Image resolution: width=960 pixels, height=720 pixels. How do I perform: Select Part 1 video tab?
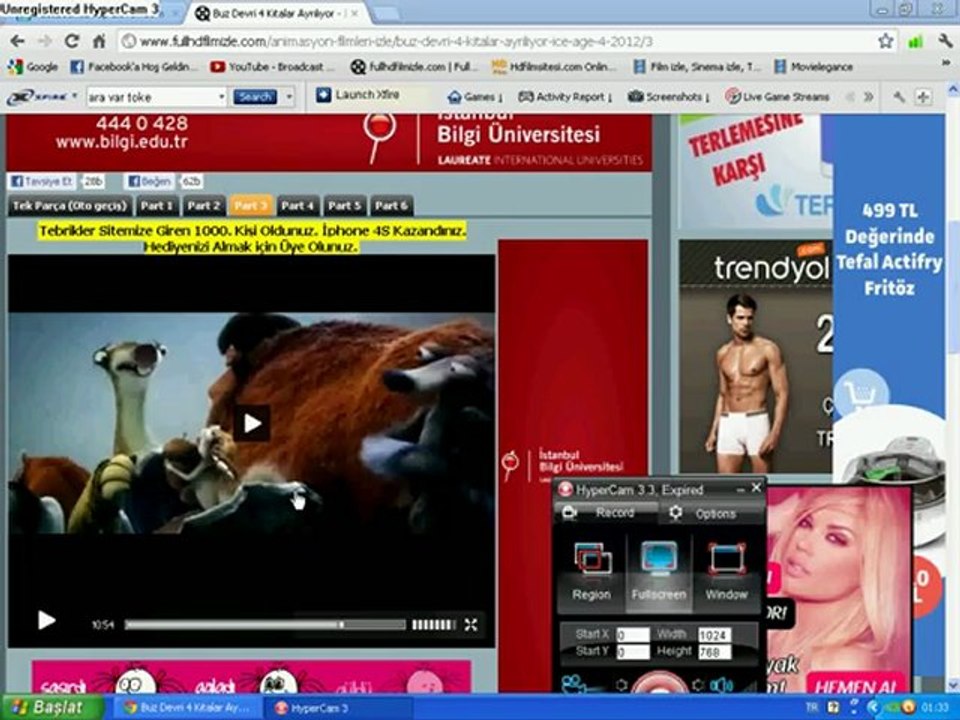pyautogui.click(x=157, y=206)
